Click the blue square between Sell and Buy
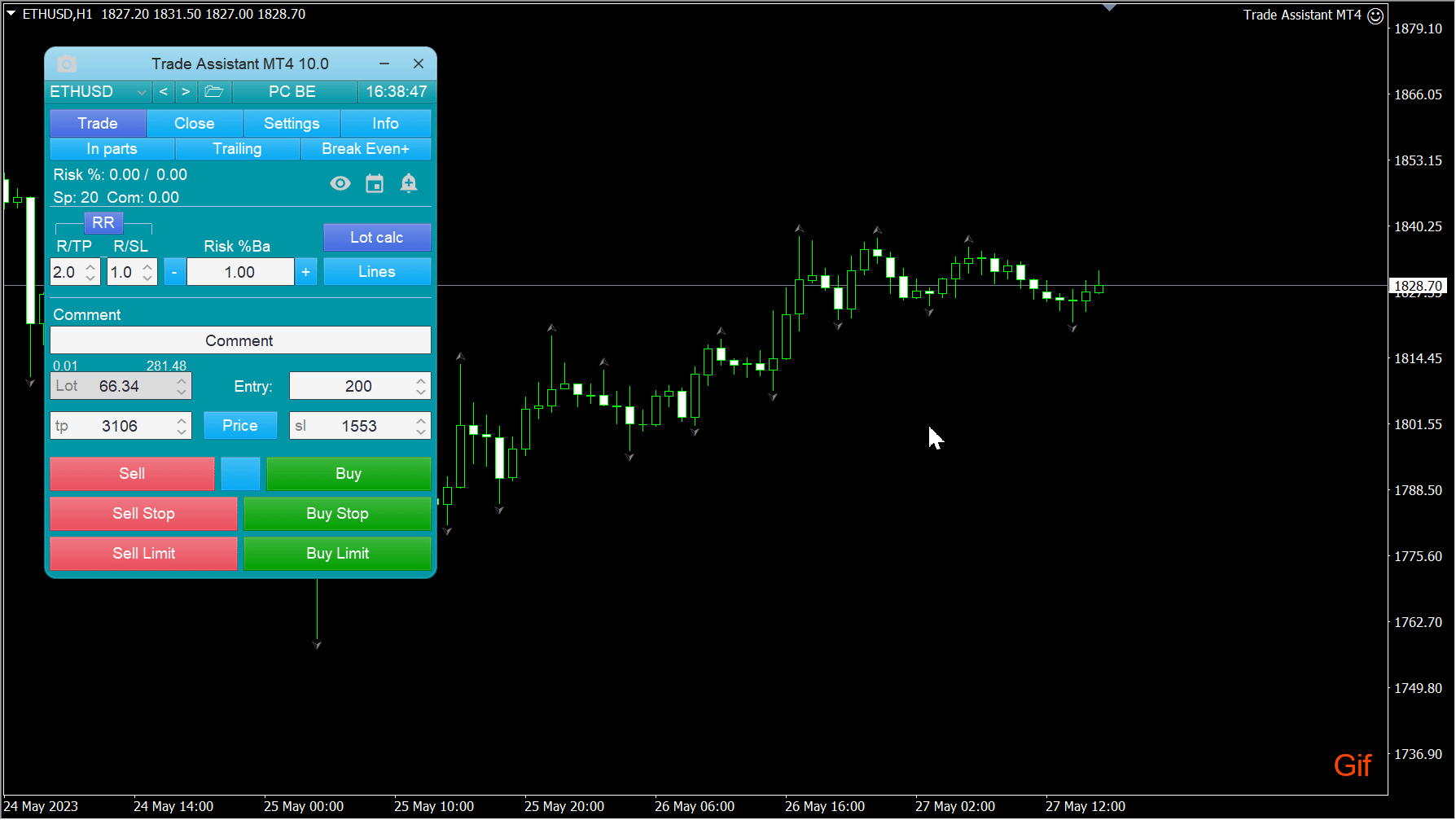 240,473
